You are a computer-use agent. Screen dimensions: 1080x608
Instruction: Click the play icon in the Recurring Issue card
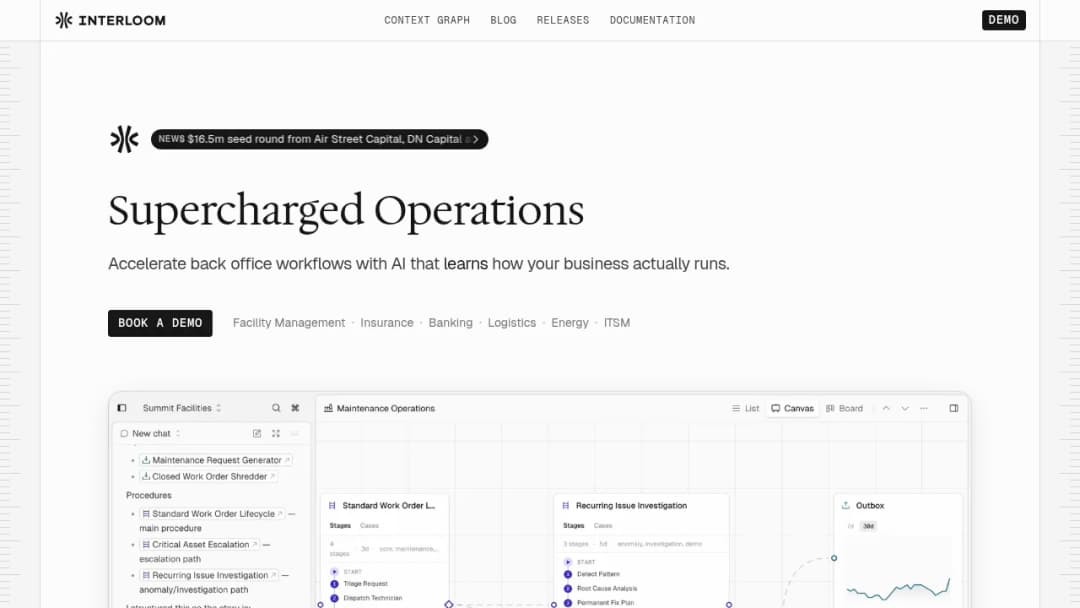pos(568,562)
